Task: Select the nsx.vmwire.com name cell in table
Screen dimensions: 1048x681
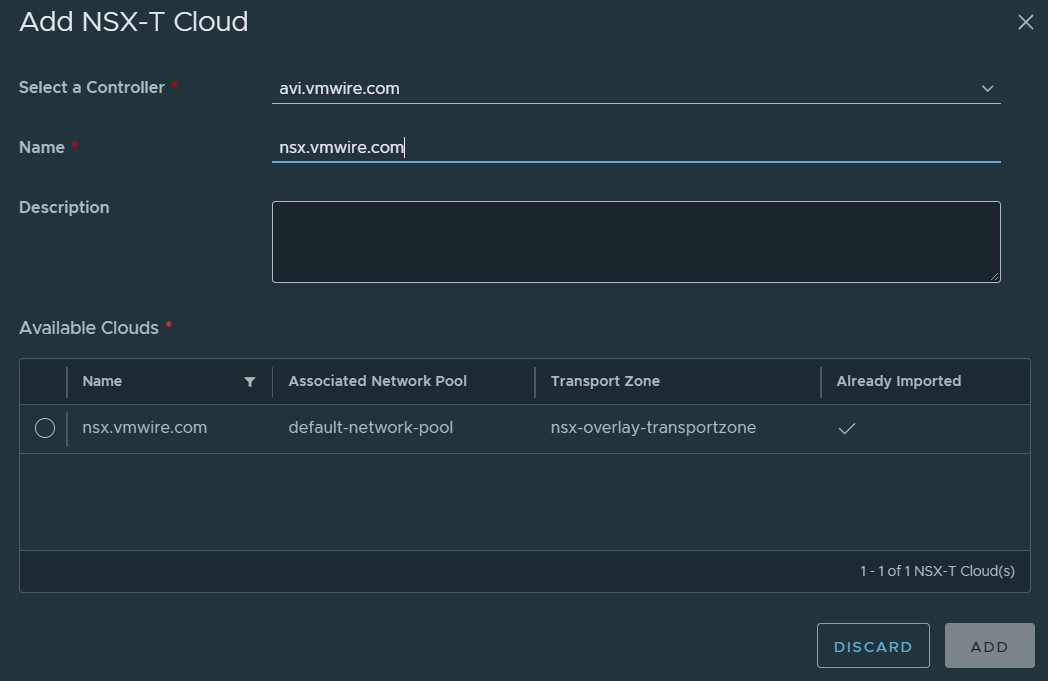Action: click(145, 428)
